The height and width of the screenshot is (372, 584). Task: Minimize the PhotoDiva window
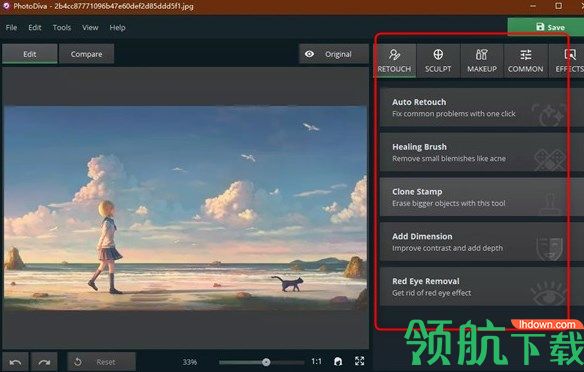click(533, 6)
